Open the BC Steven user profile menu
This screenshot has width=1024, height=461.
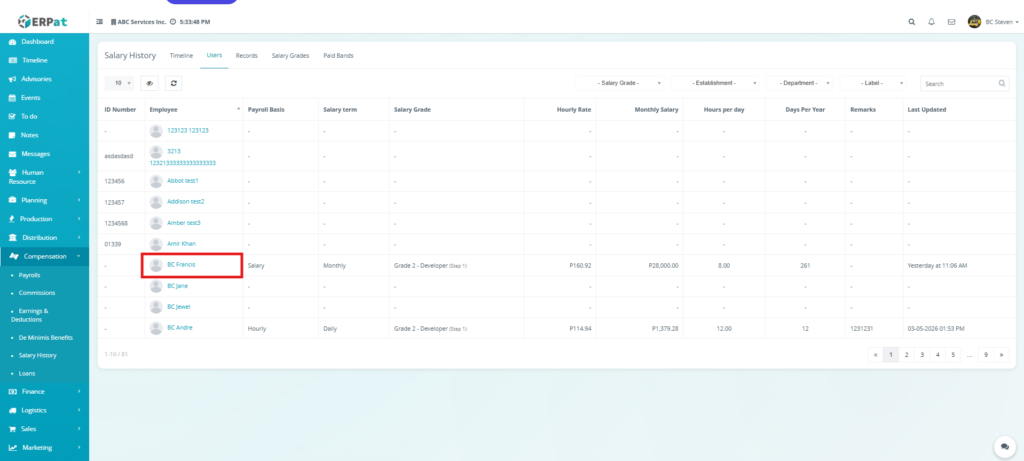coord(993,21)
